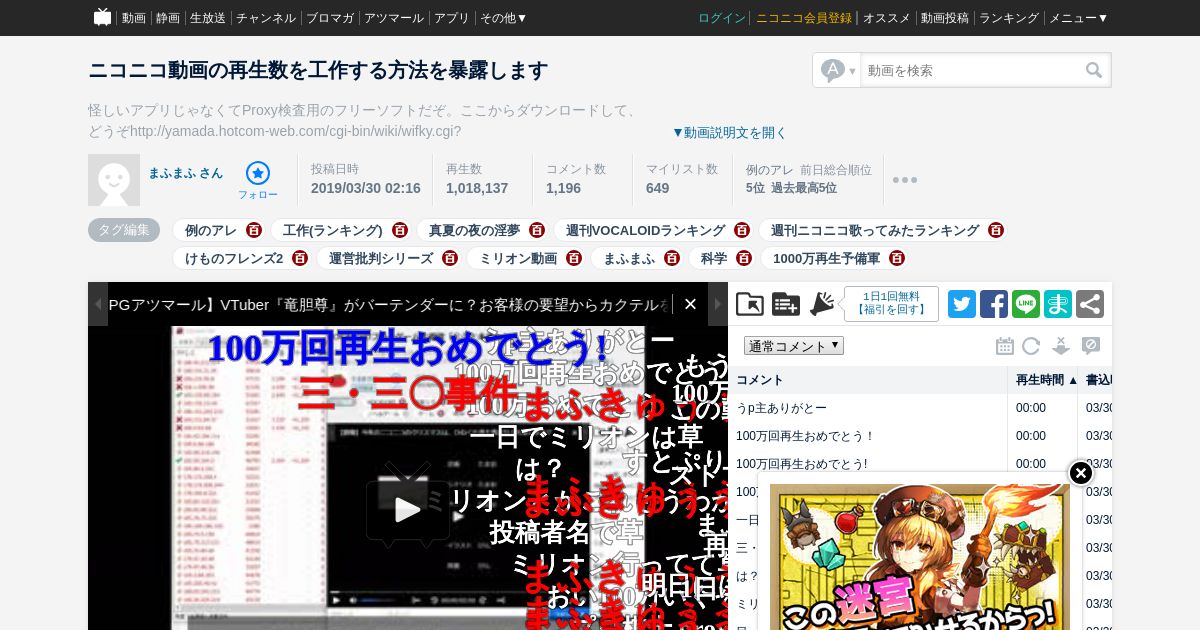Add video to watch-later list icon
This screenshot has height=630, width=1200.
click(786, 304)
